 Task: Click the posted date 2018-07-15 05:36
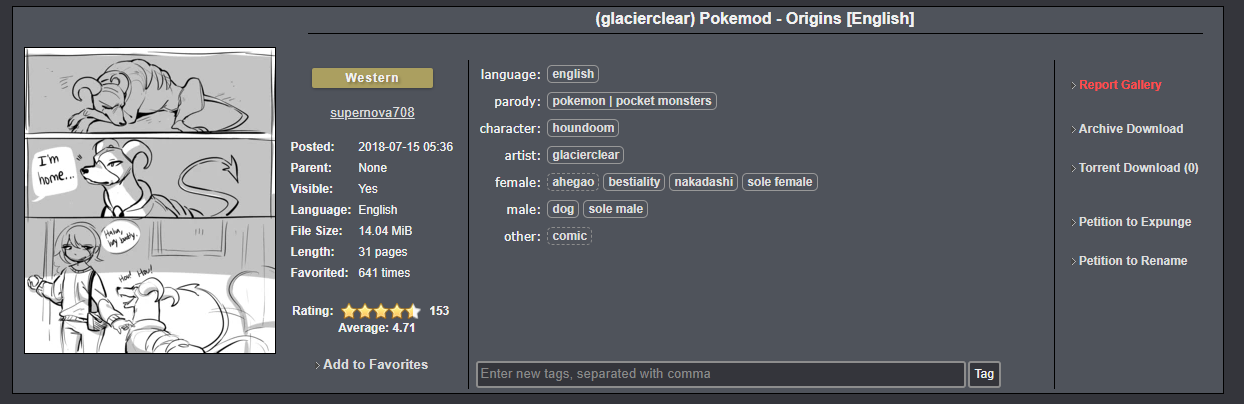[x=406, y=147]
